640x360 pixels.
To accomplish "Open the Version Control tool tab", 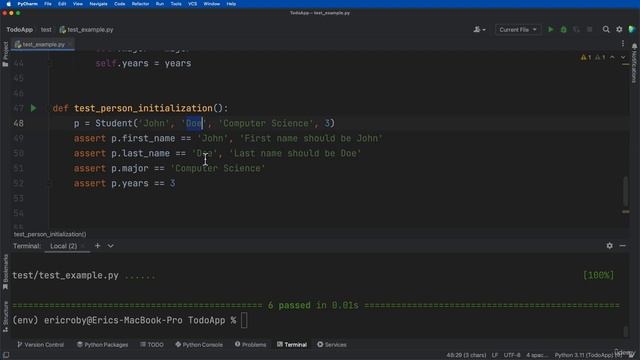I will pos(40,344).
